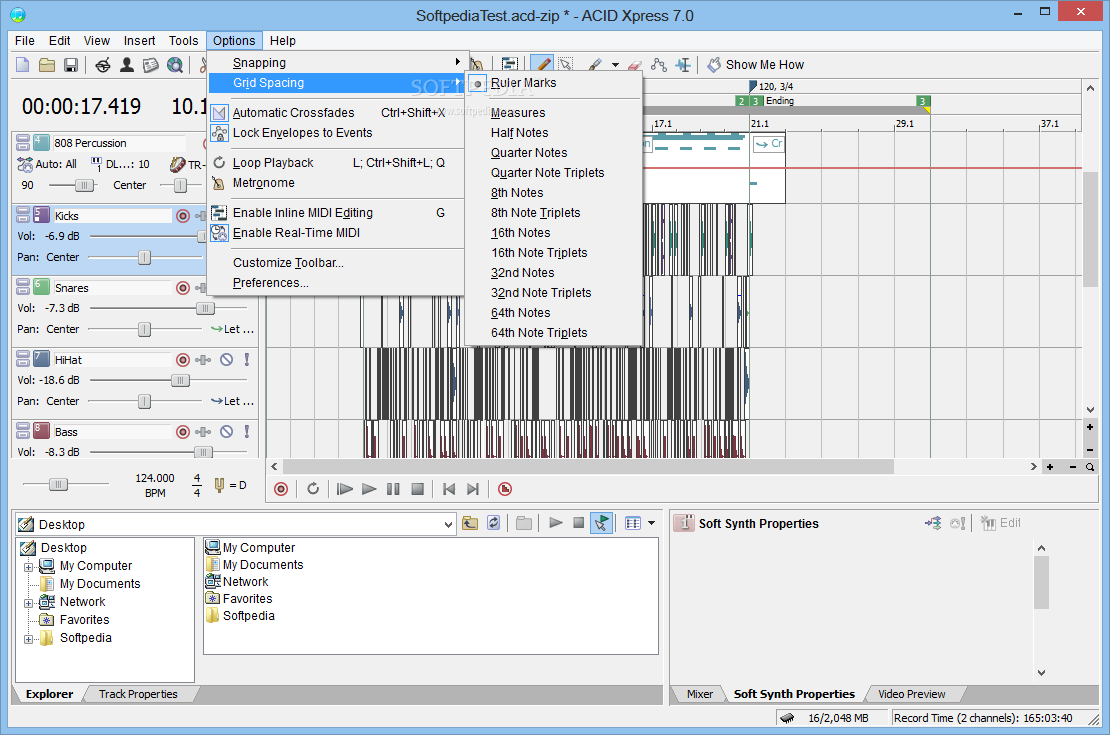
Task: Click the transport Loop Playback icon
Action: pos(313,489)
